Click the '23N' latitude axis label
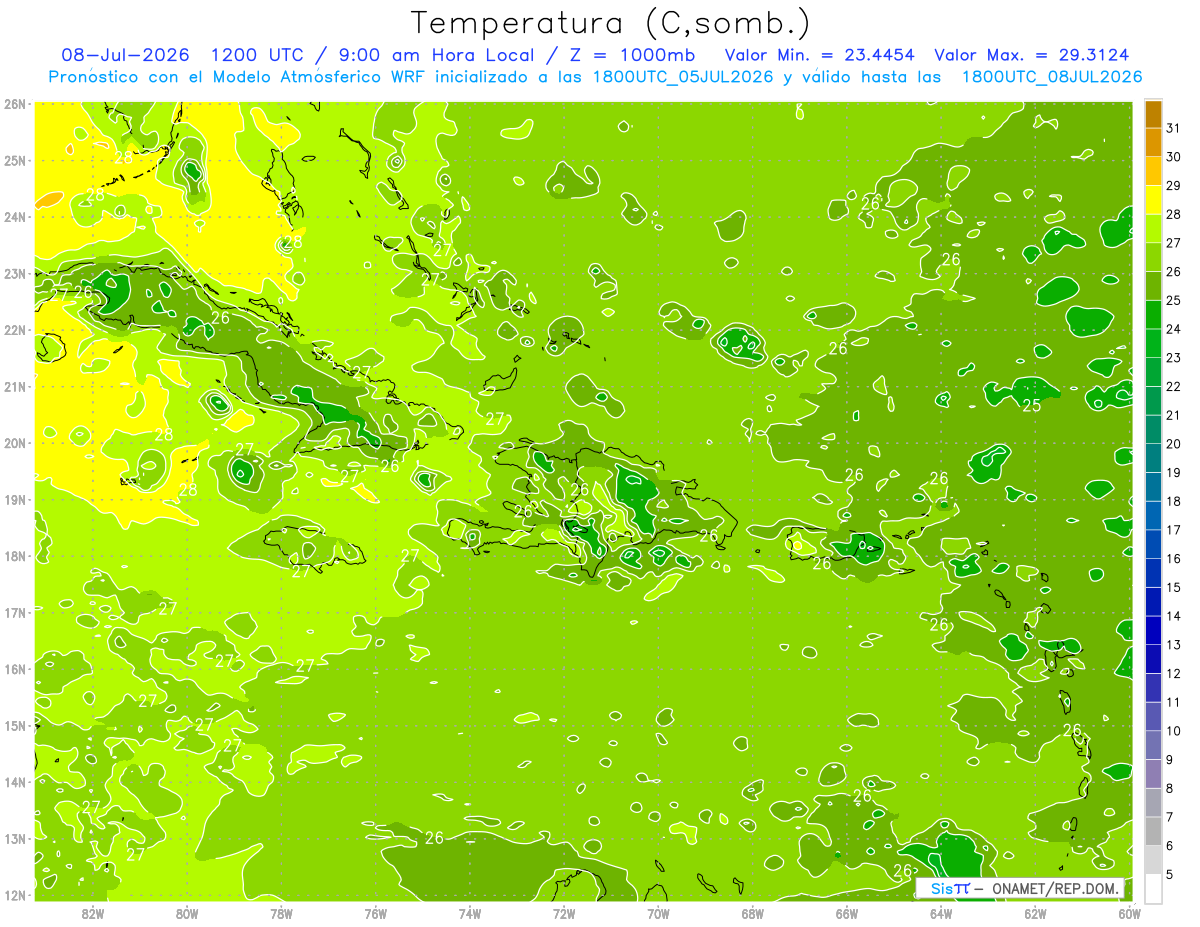The image size is (1200, 927). point(15,273)
